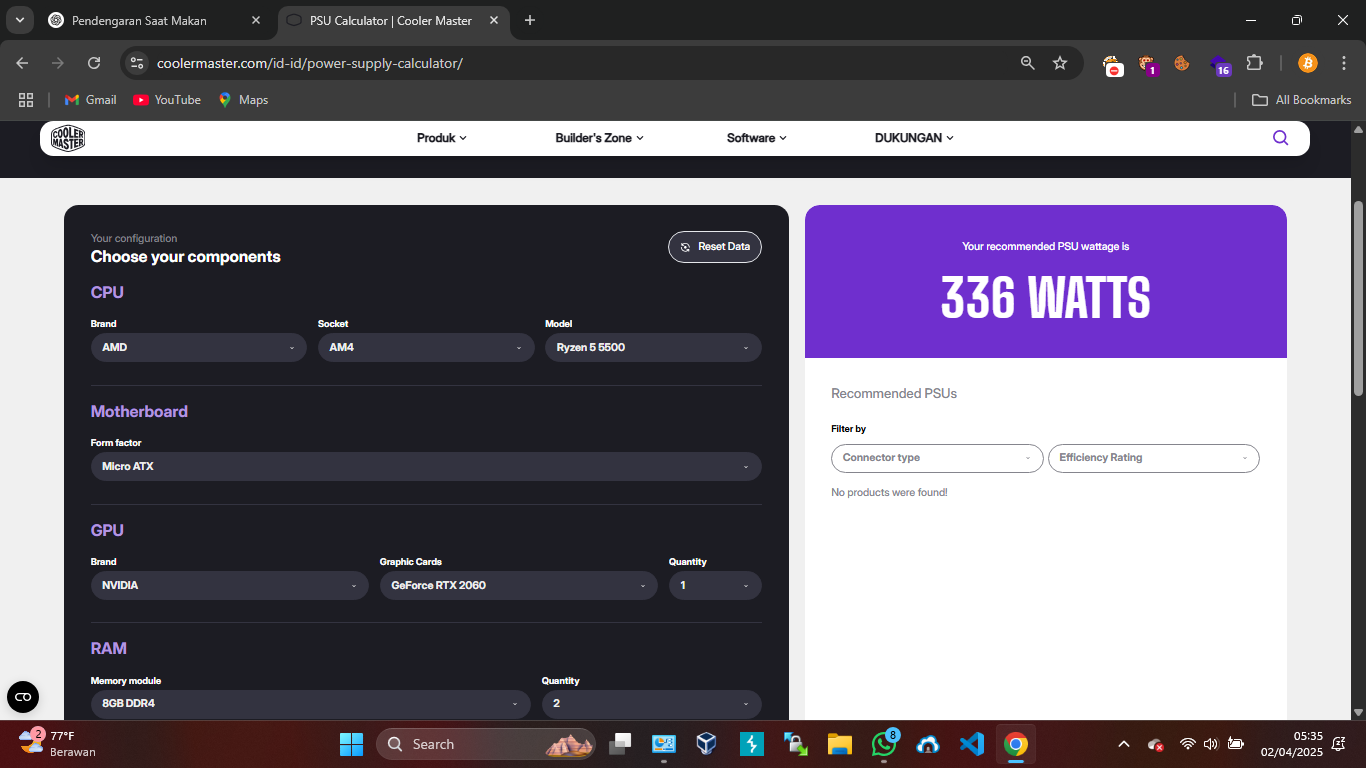
Task: Open the Maps bookmark
Action: (243, 100)
